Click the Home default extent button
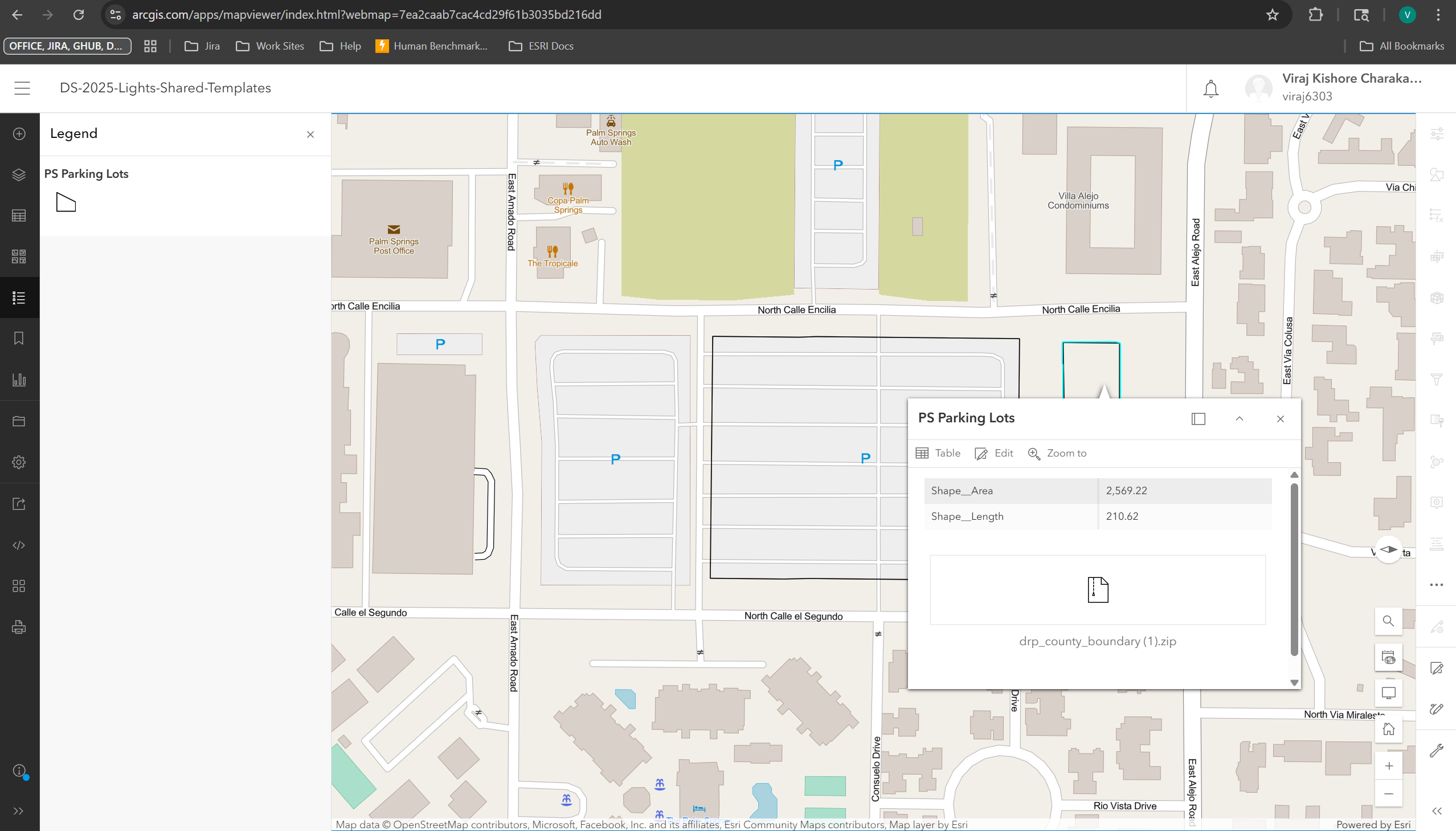Viewport: 1456px width, 831px height. click(1389, 730)
